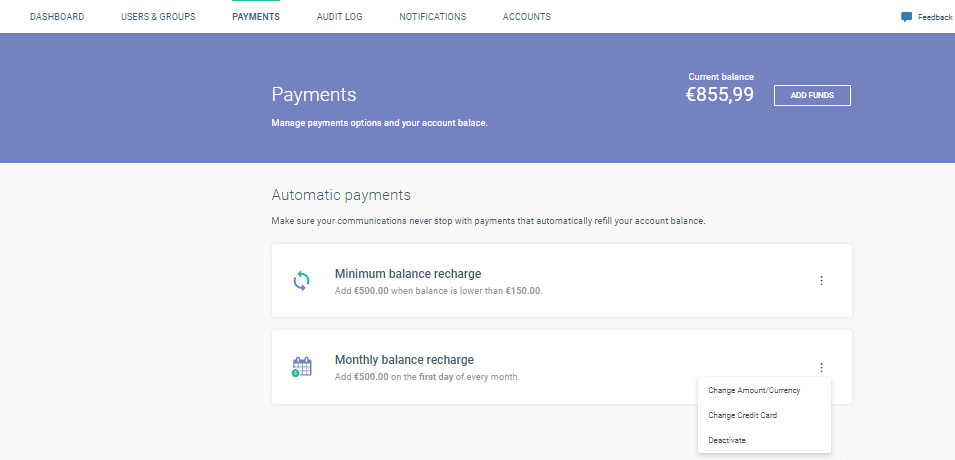This screenshot has width=955, height=460.
Task: Open the Notifications tab
Action: pyautogui.click(x=432, y=17)
